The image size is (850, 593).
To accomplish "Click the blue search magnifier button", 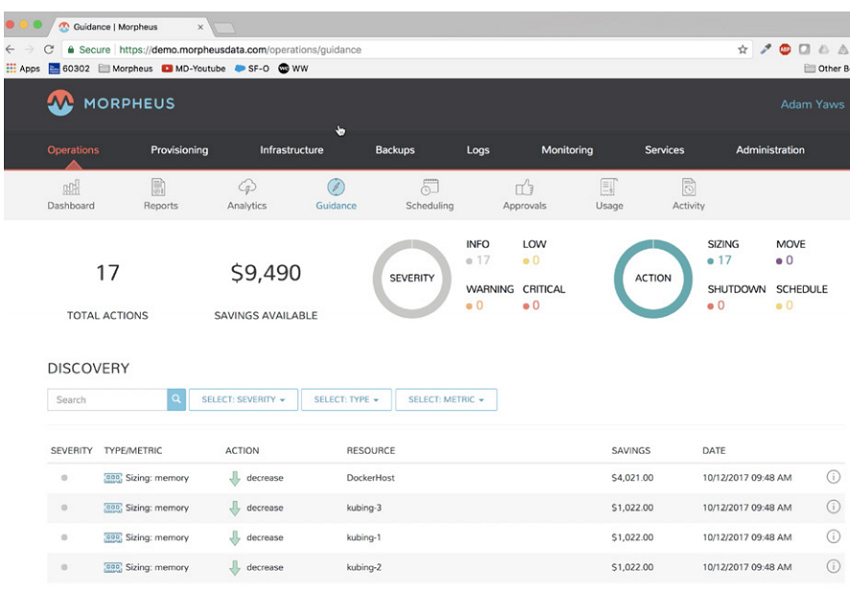I will [x=176, y=399].
